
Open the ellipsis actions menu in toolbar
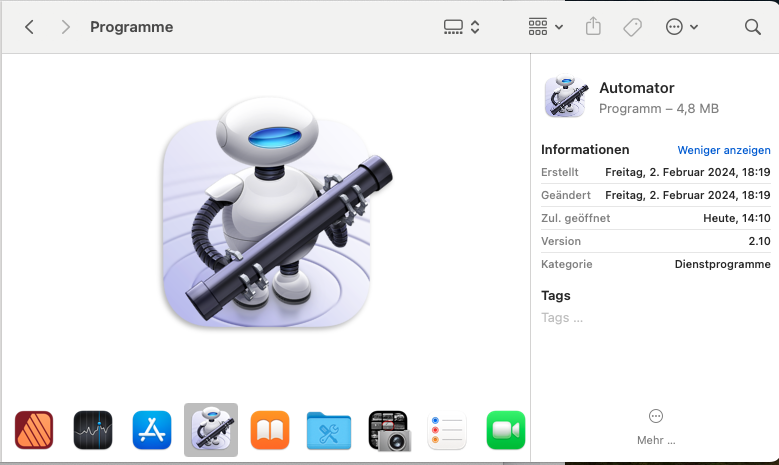pos(682,27)
